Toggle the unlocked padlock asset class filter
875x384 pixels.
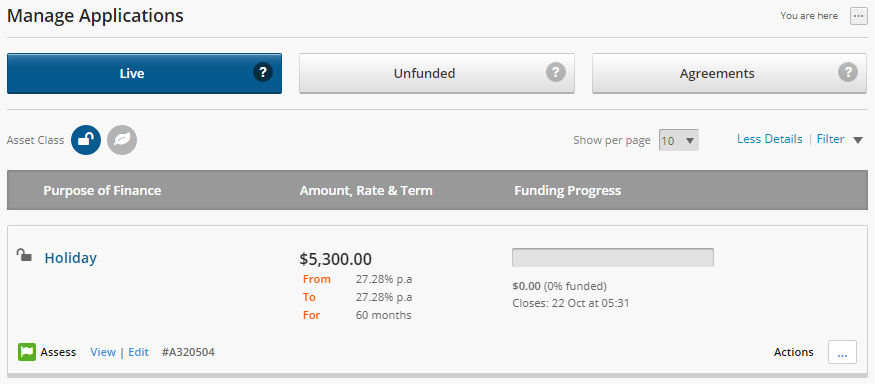[x=86, y=140]
